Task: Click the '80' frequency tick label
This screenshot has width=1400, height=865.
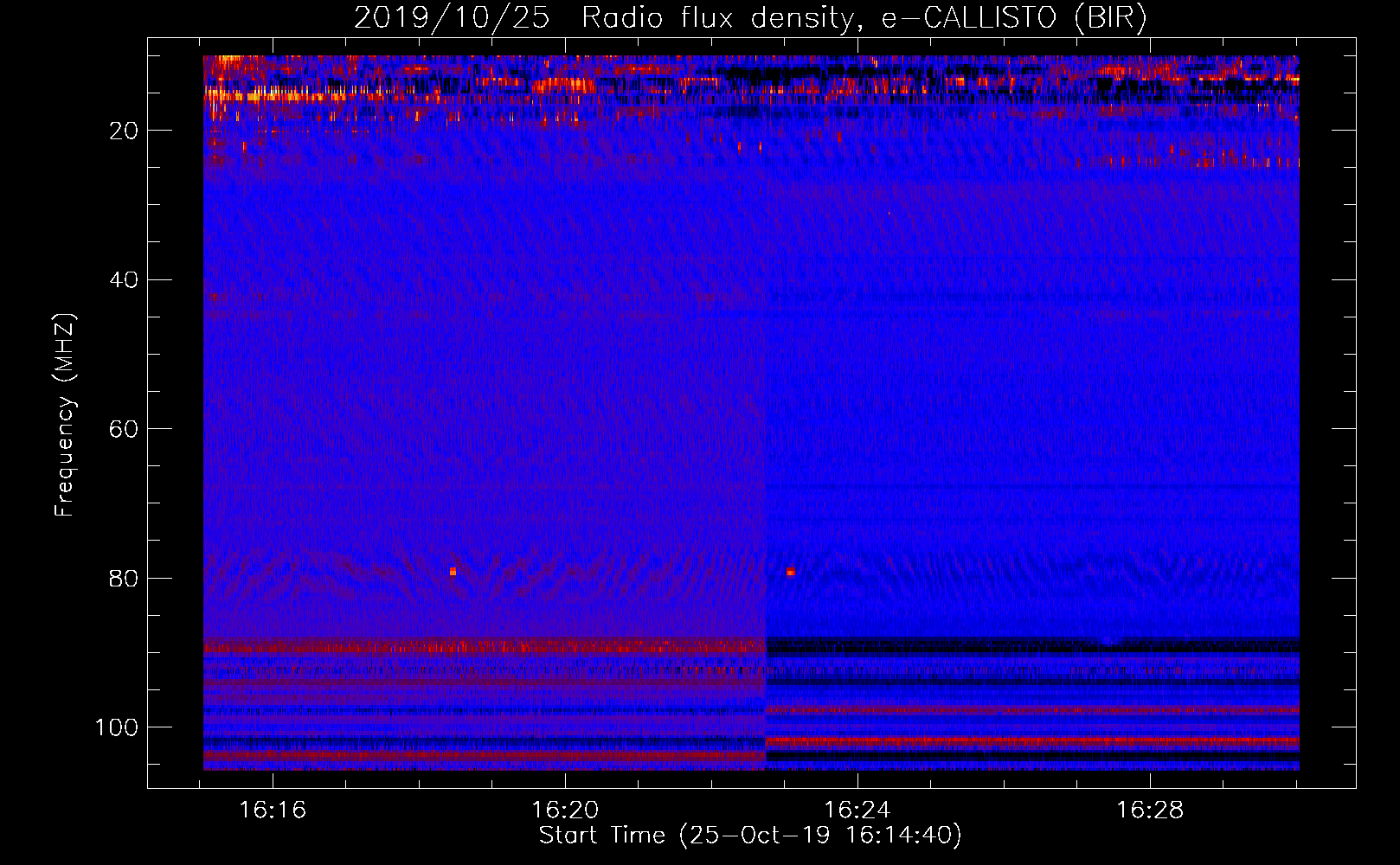Action: 124,579
